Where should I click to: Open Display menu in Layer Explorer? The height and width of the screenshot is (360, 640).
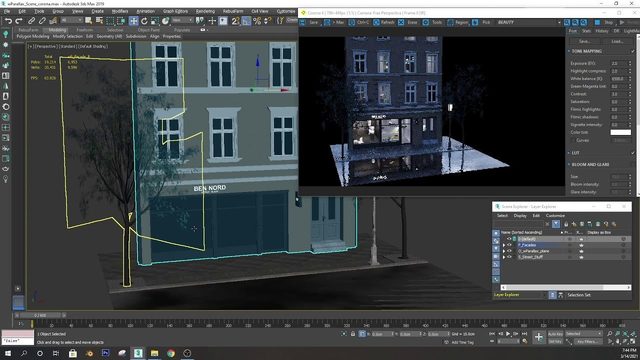[x=520, y=216]
